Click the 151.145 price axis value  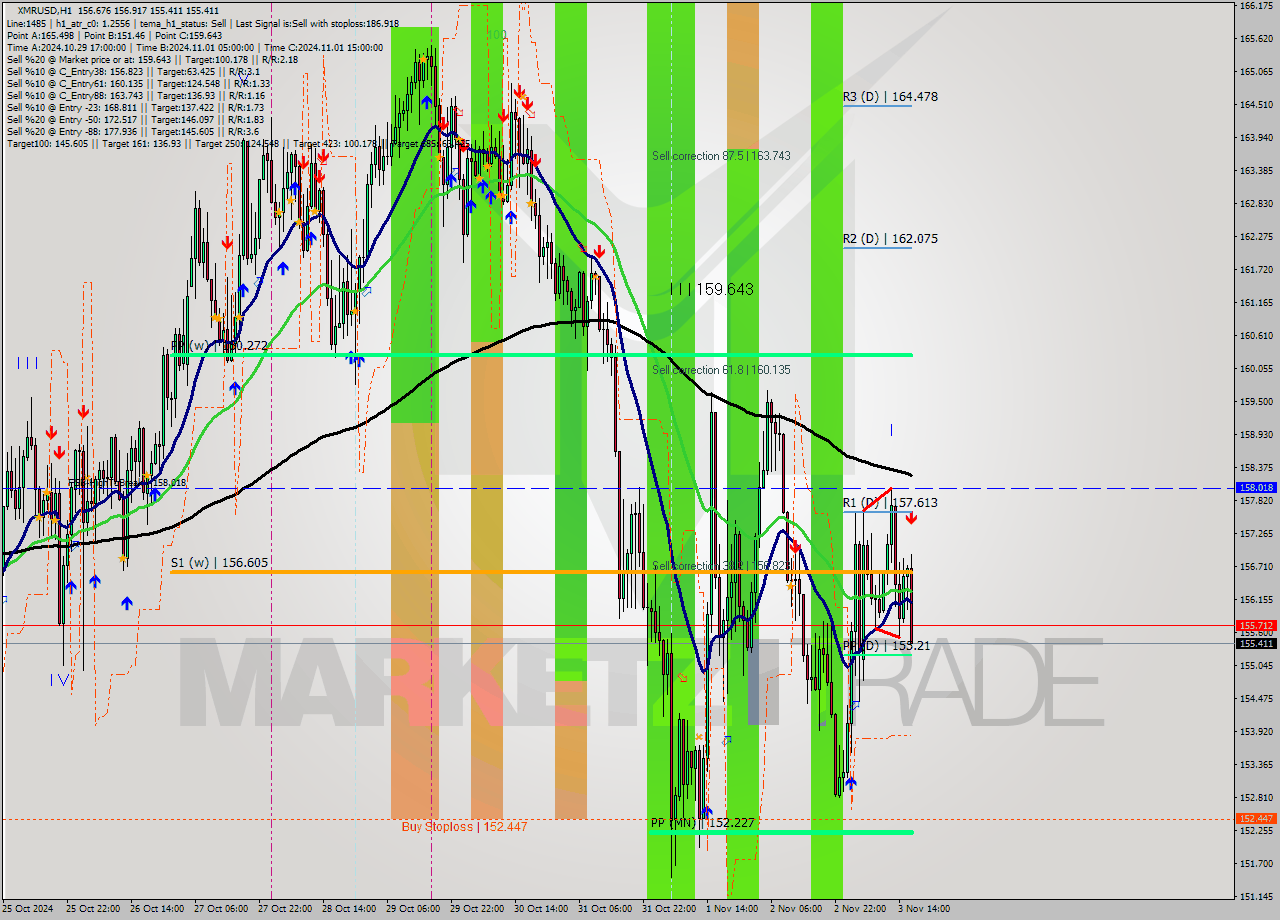[1256, 897]
